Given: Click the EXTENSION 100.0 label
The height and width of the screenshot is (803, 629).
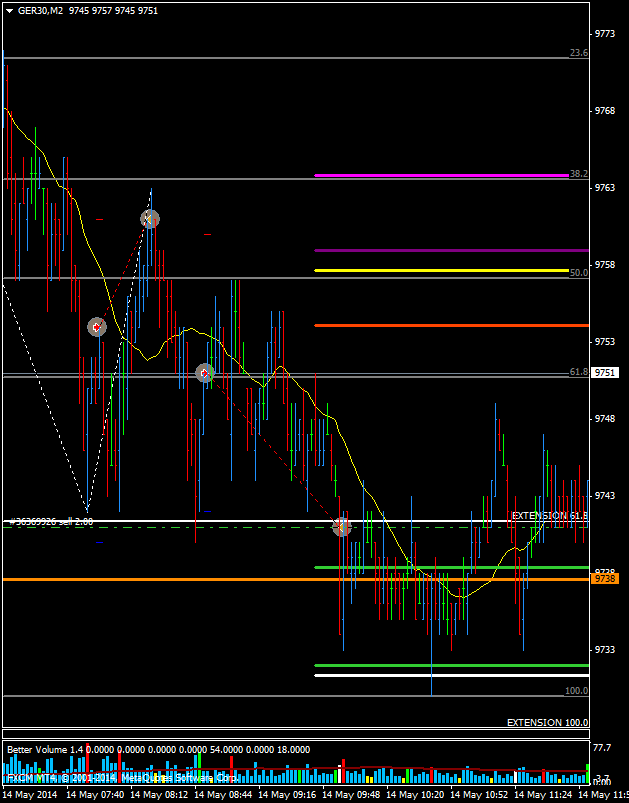Looking at the screenshot, I should coord(547,722).
